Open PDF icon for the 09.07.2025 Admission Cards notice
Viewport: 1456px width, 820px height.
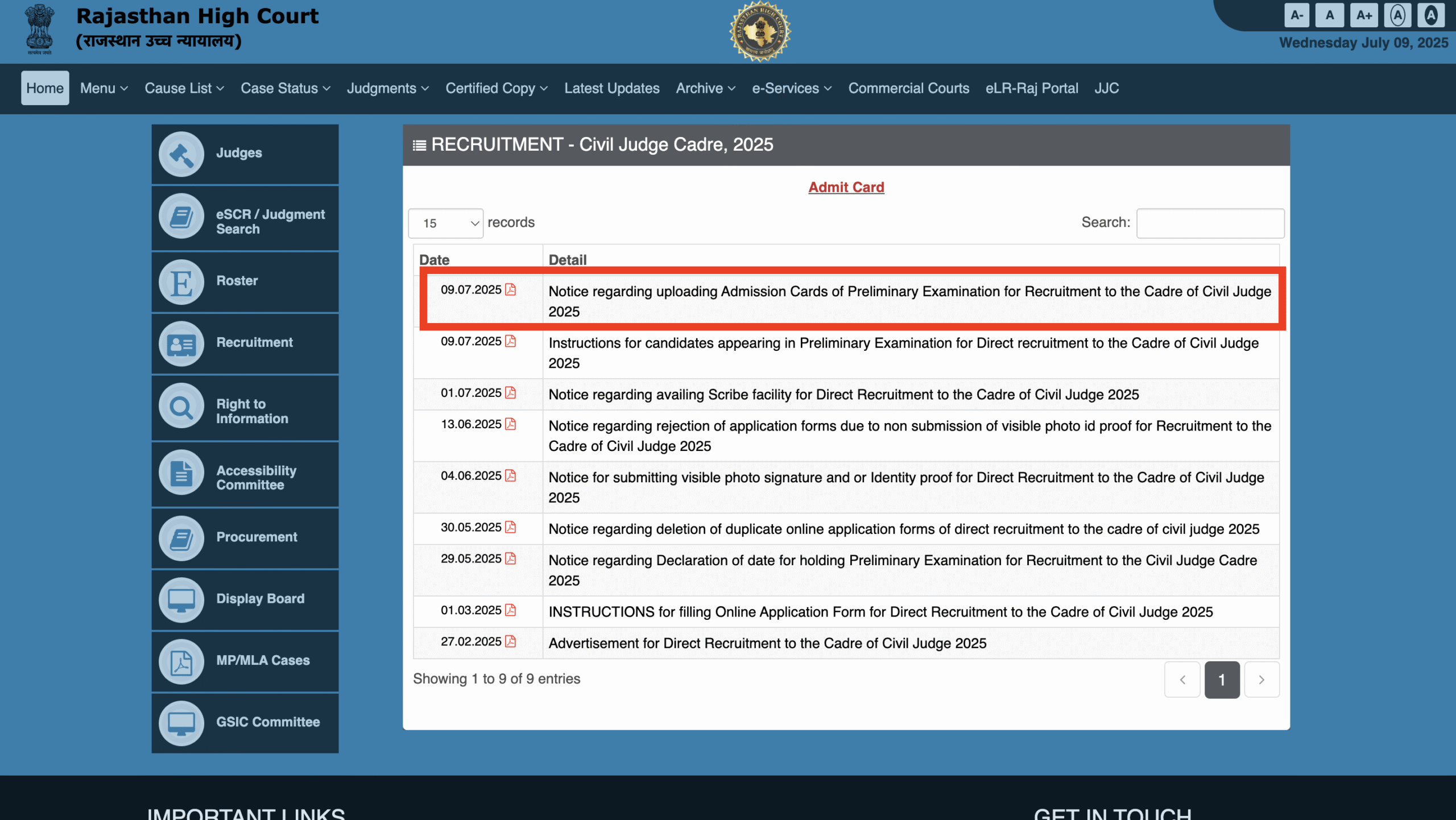(510, 289)
